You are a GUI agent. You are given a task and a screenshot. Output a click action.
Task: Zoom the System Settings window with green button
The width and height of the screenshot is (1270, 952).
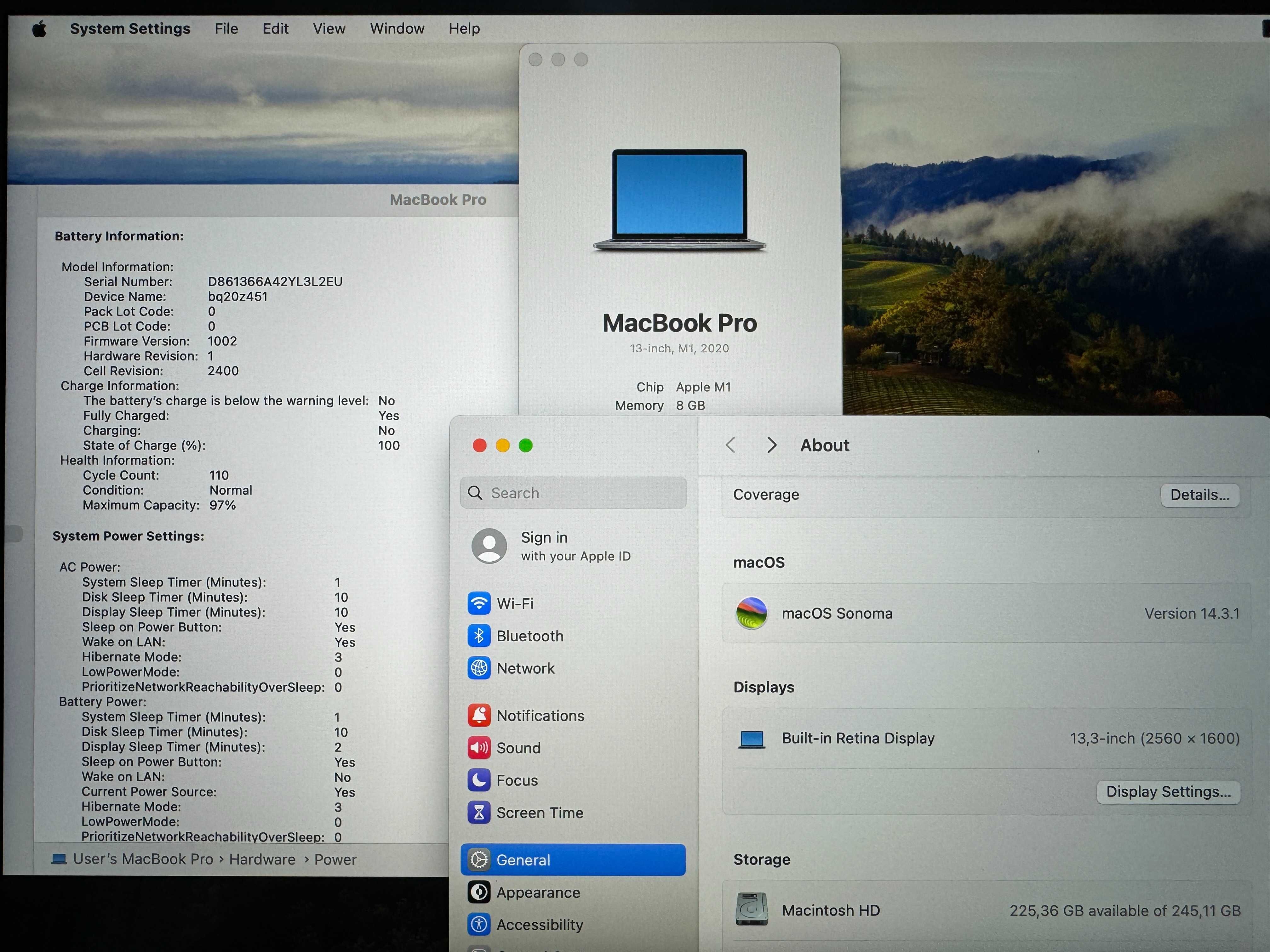click(x=525, y=445)
